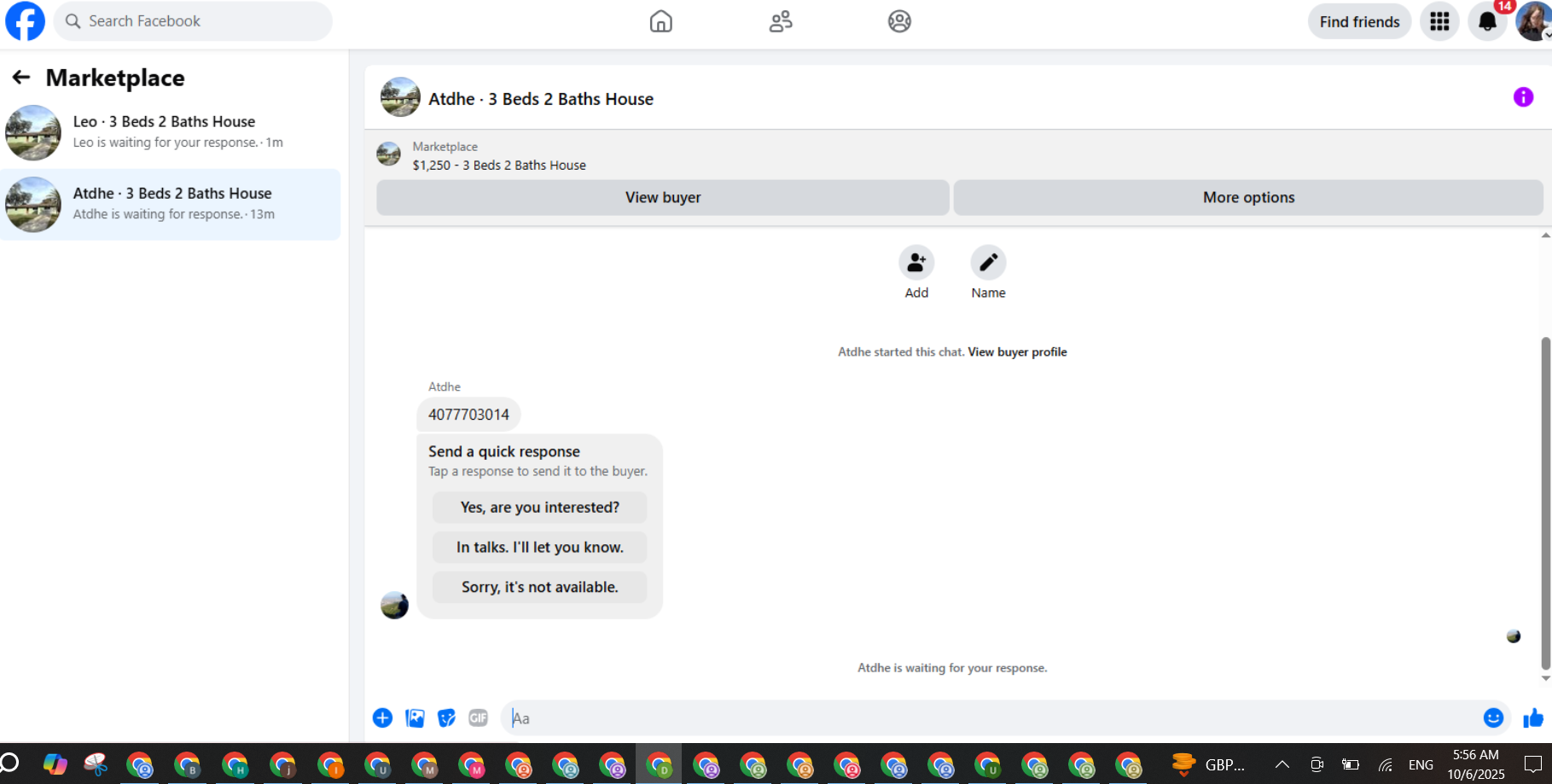The image size is (1552, 784).
Task: Open Windows notification center icon
Action: point(1532,764)
